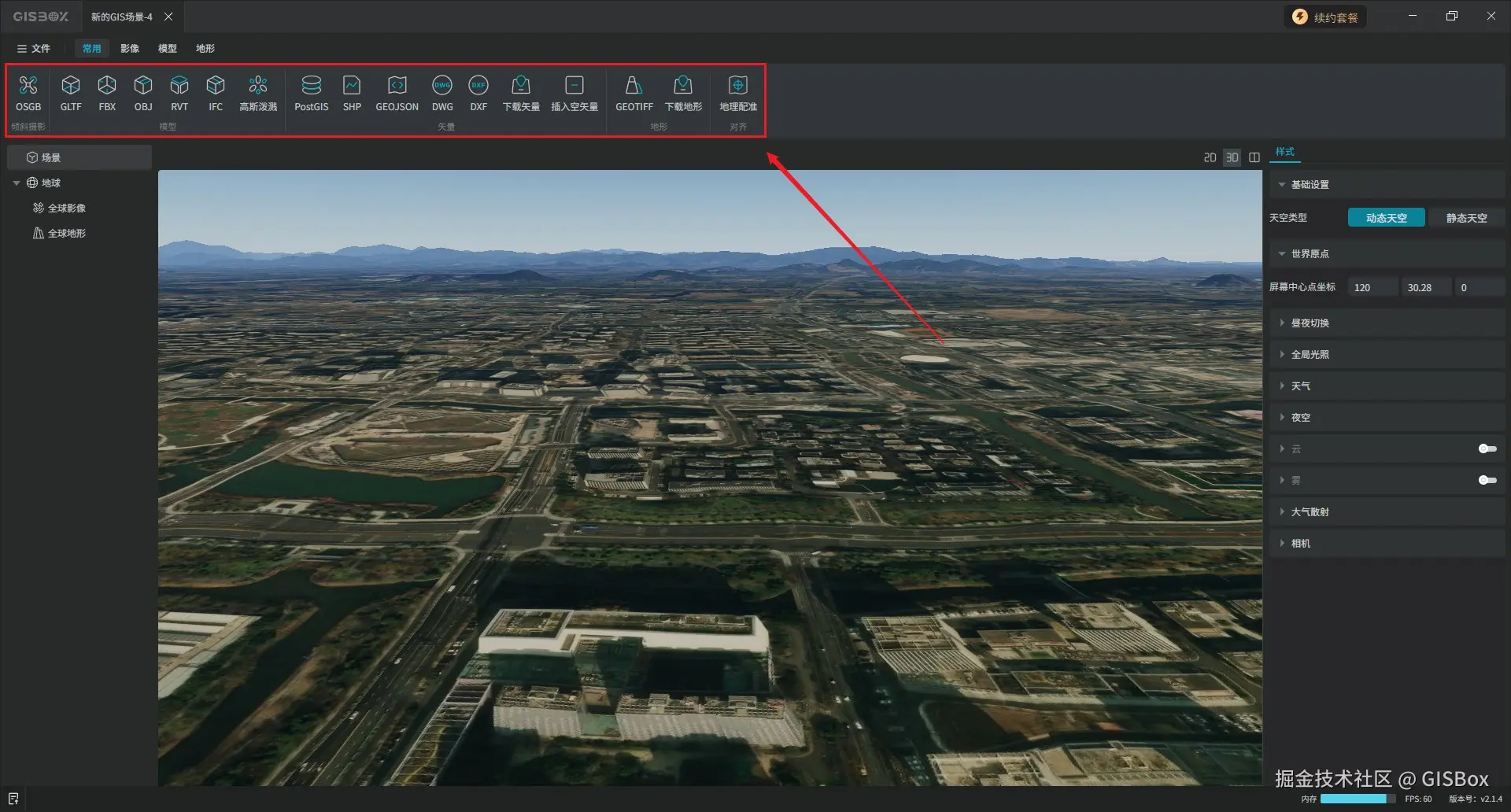Expand the 大气散射 section

tap(1387, 512)
